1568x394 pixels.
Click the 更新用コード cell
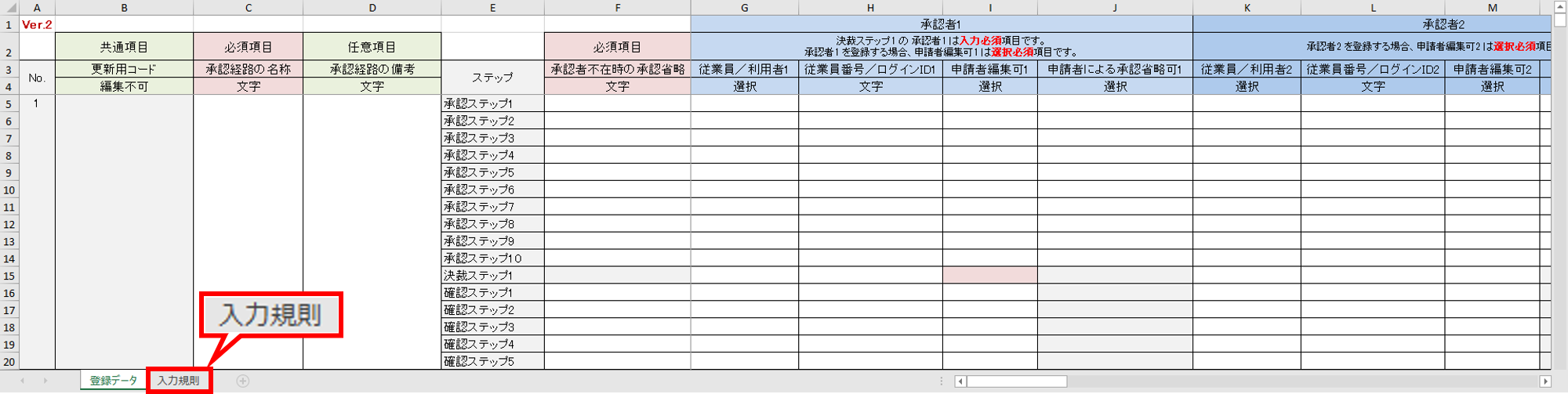pos(124,69)
